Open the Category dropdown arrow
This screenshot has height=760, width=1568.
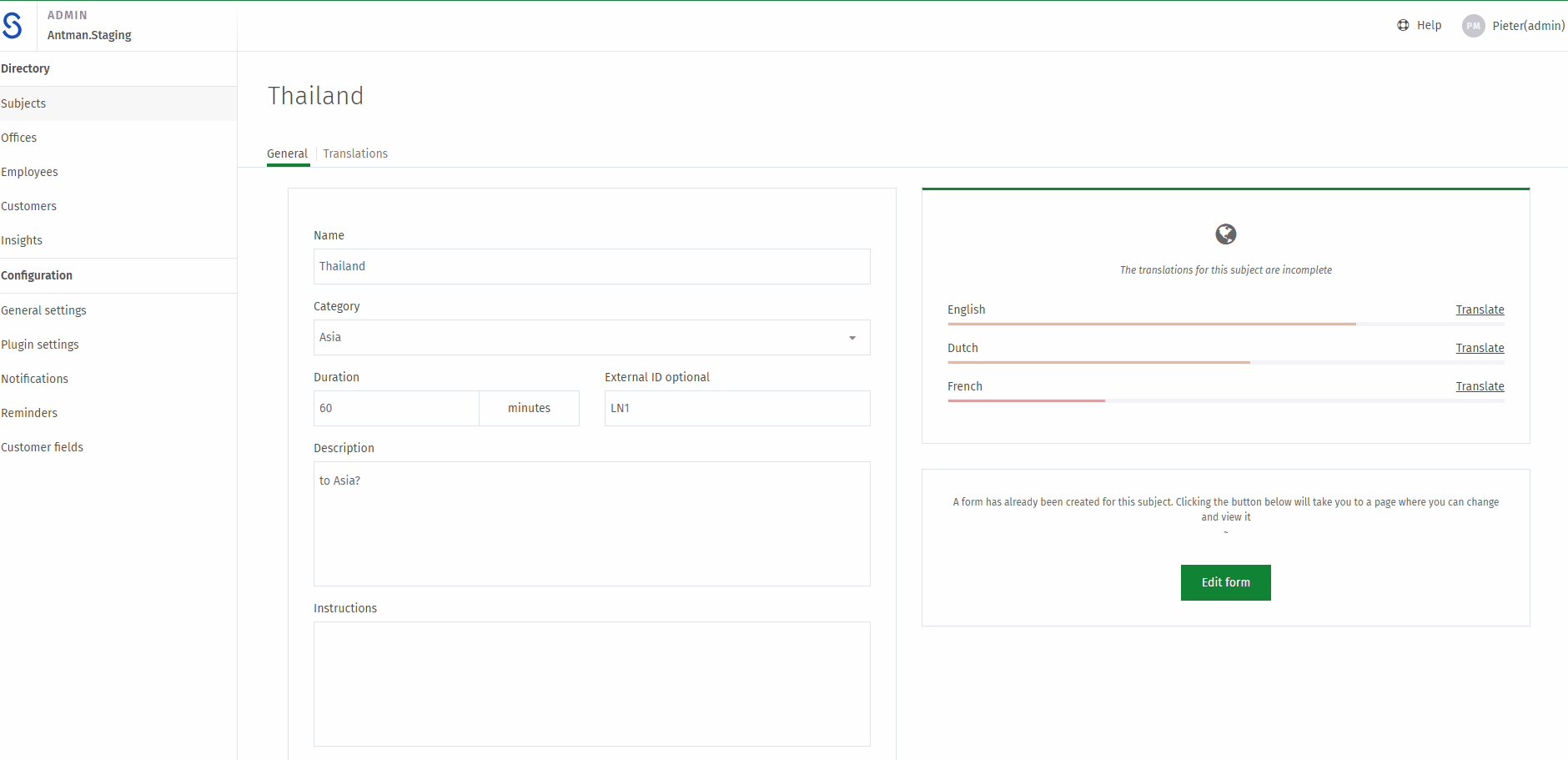[x=852, y=338]
